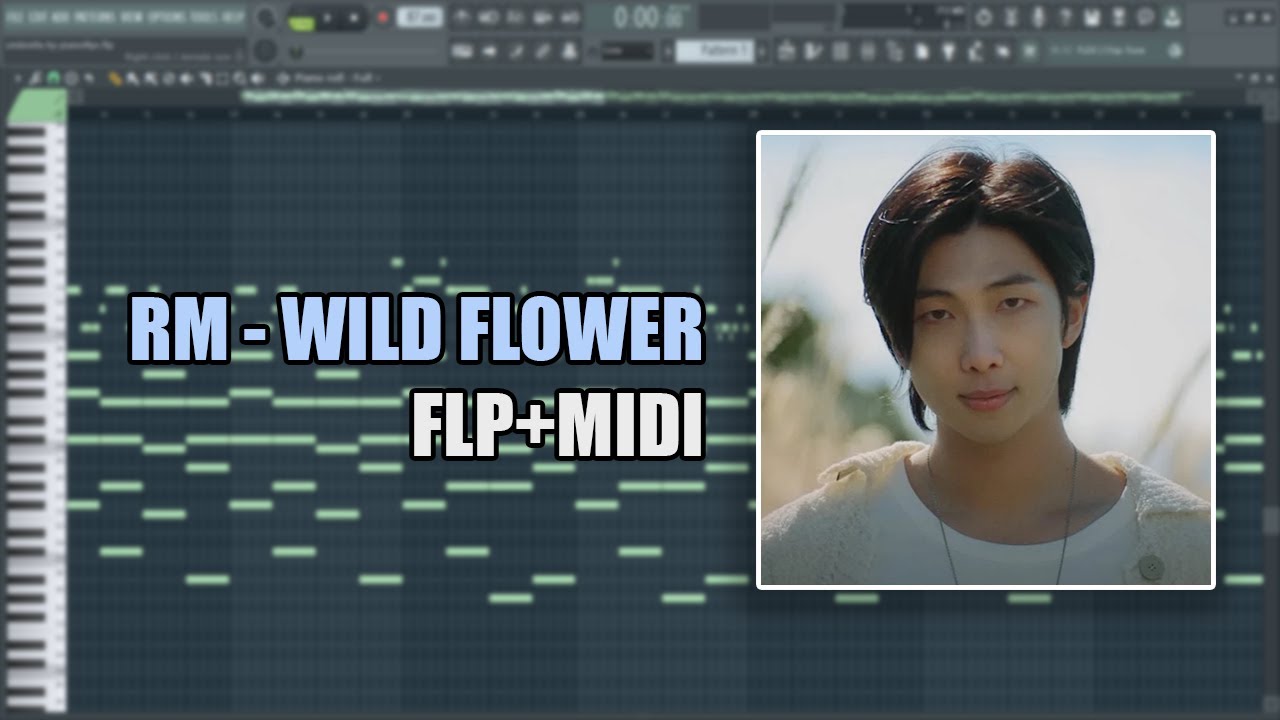1280x720 pixels.
Task: Select the Playback speaker tool
Action: click(x=257, y=78)
